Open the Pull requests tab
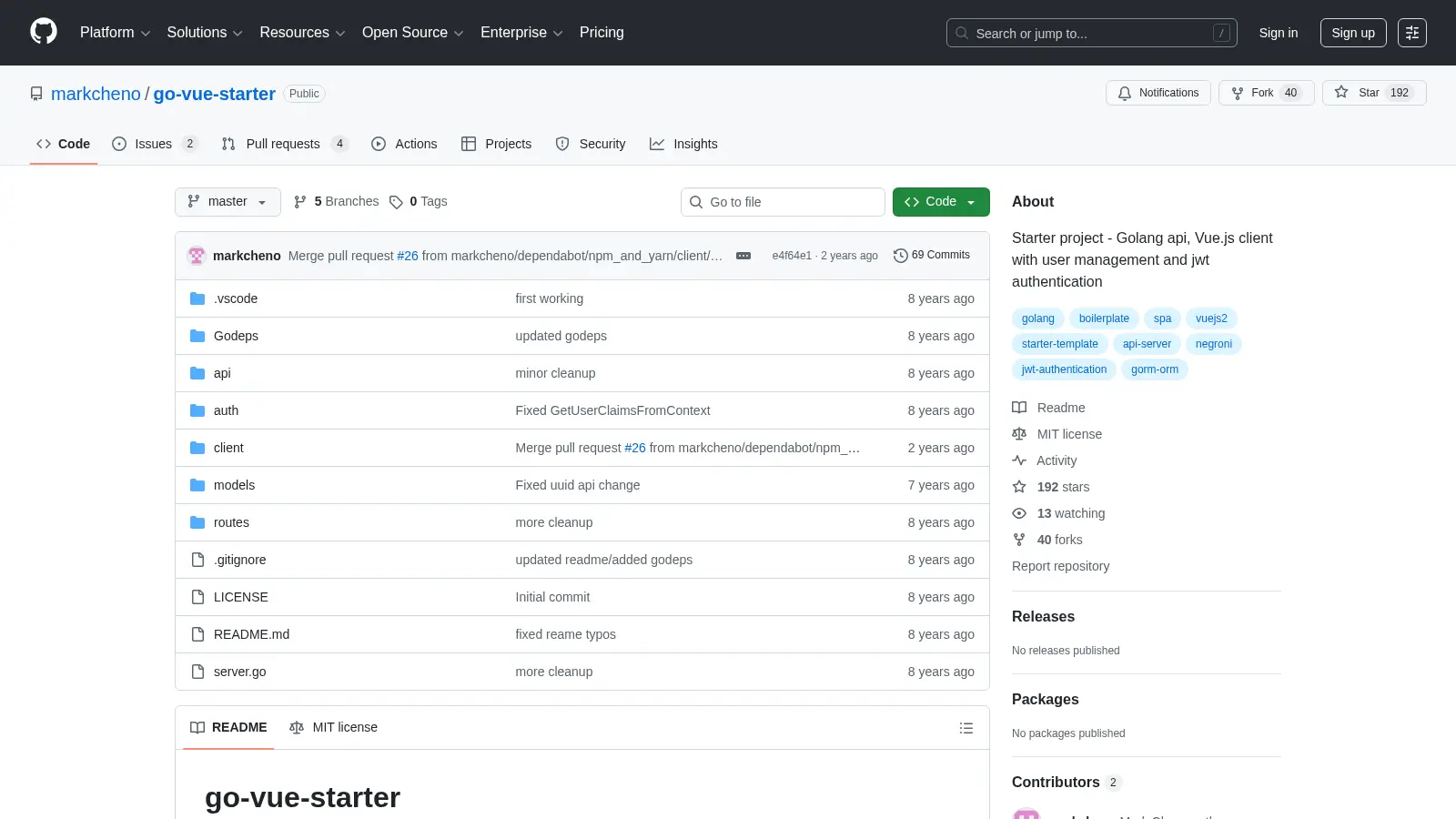 coord(284,144)
